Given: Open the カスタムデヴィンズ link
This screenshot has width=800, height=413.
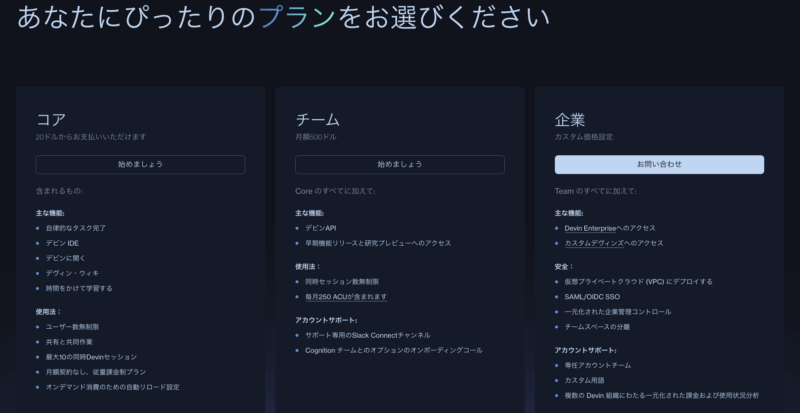Looking at the screenshot, I should tap(594, 243).
